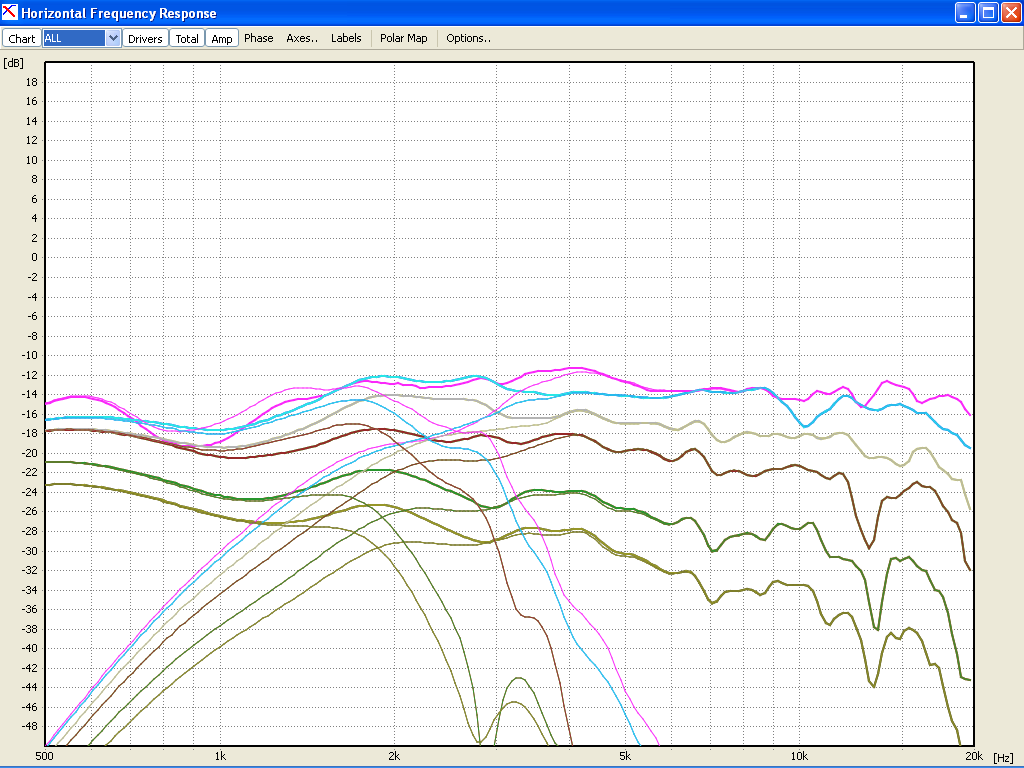The height and width of the screenshot is (768, 1024).
Task: Open the Options.. menu
Action: click(x=468, y=38)
